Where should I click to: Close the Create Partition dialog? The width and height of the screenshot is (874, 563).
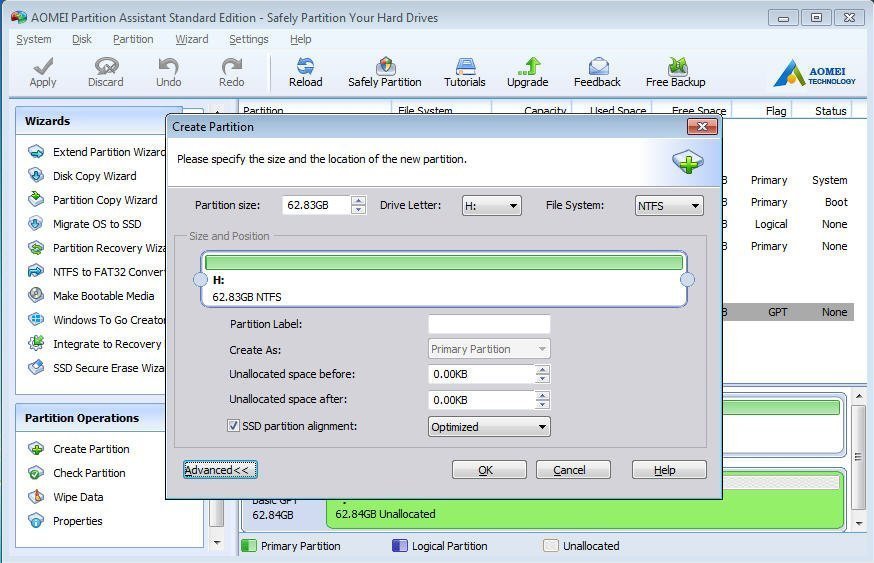[702, 127]
